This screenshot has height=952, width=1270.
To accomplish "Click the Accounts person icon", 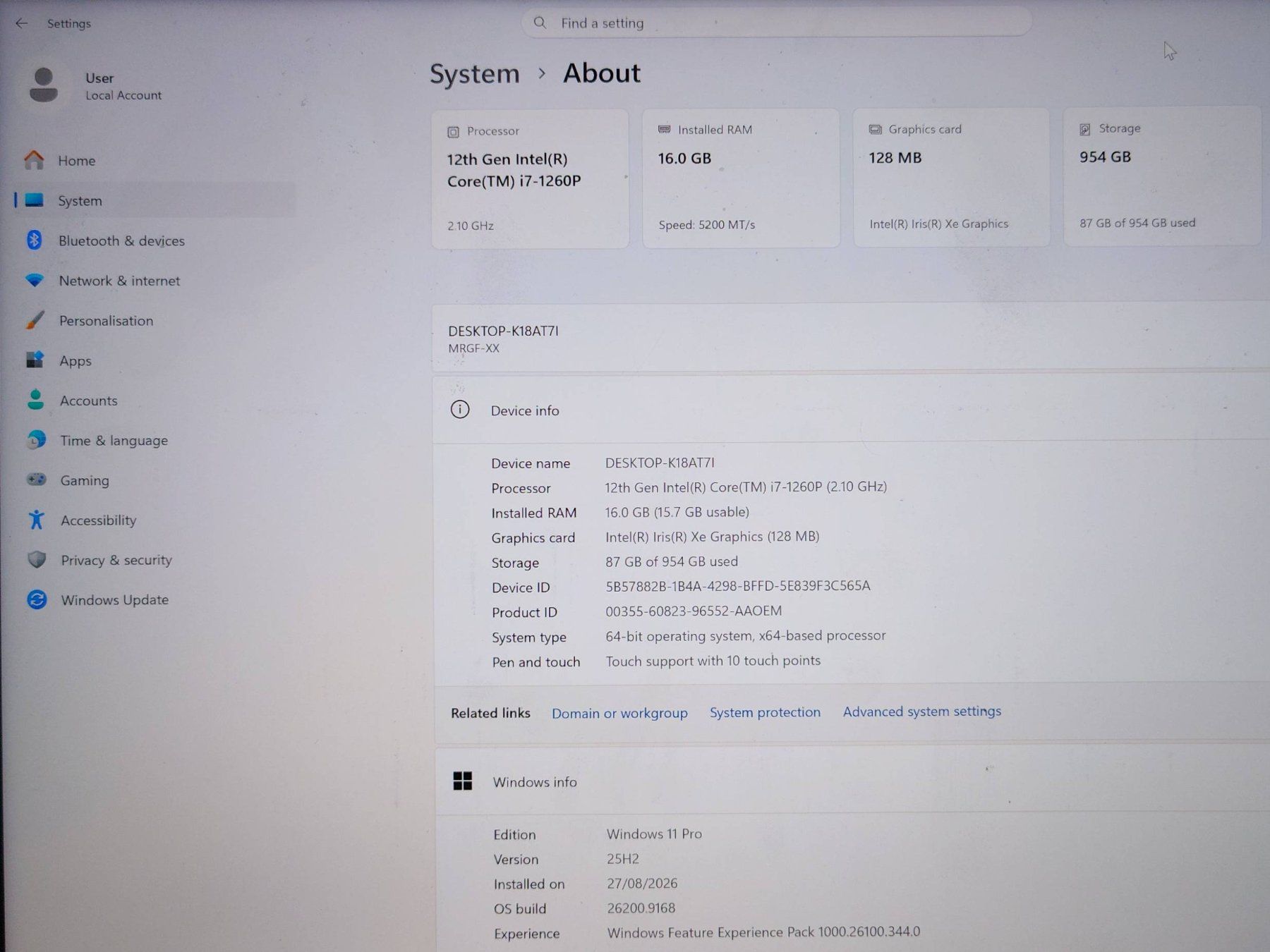I will 35,400.
